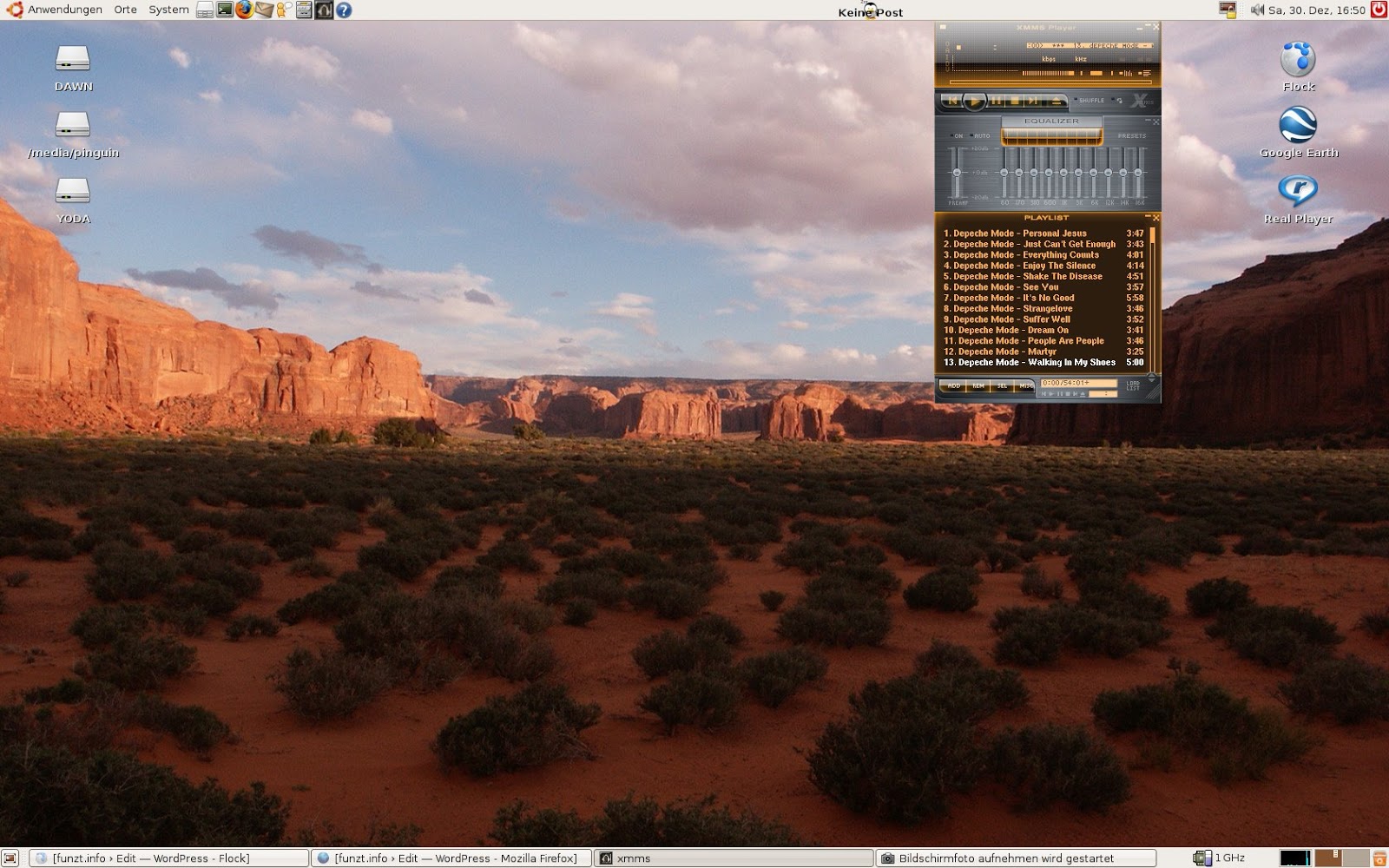Open the terminal launcher in top panel
The height and width of the screenshot is (868, 1389).
click(225, 10)
